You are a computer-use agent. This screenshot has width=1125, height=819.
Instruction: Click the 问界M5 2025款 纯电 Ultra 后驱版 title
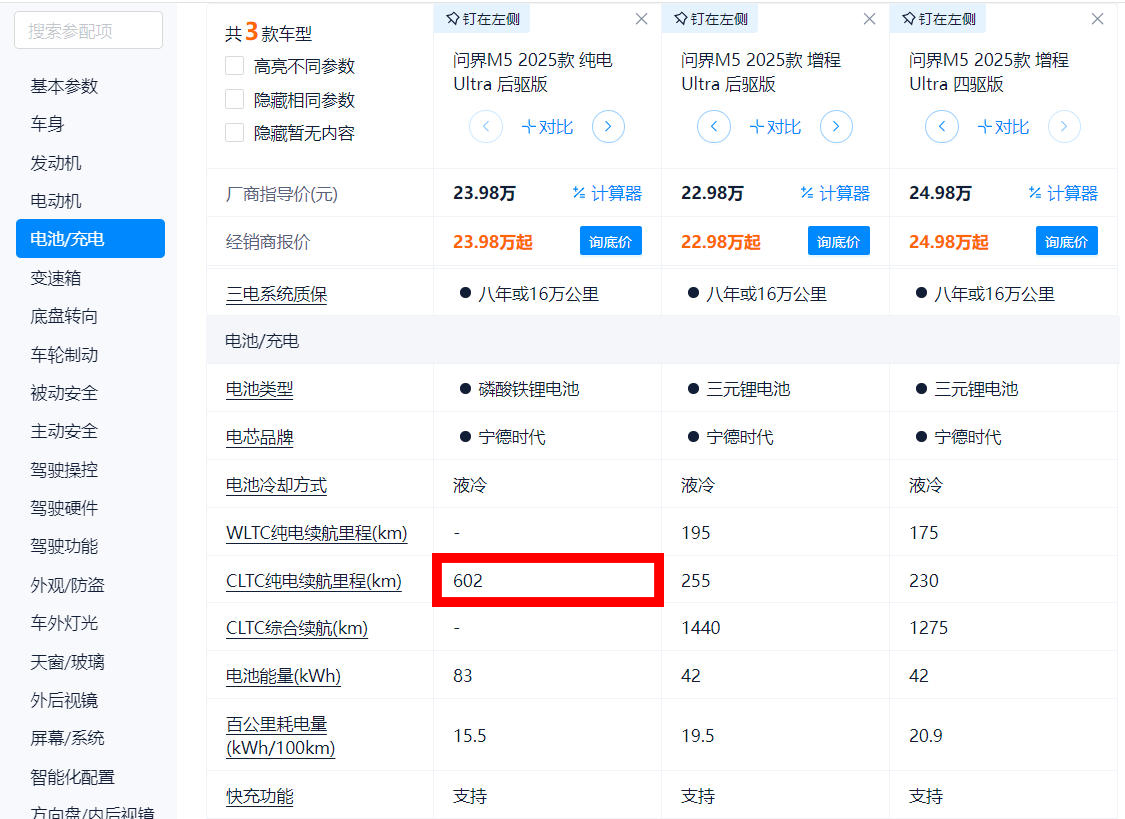click(x=532, y=72)
